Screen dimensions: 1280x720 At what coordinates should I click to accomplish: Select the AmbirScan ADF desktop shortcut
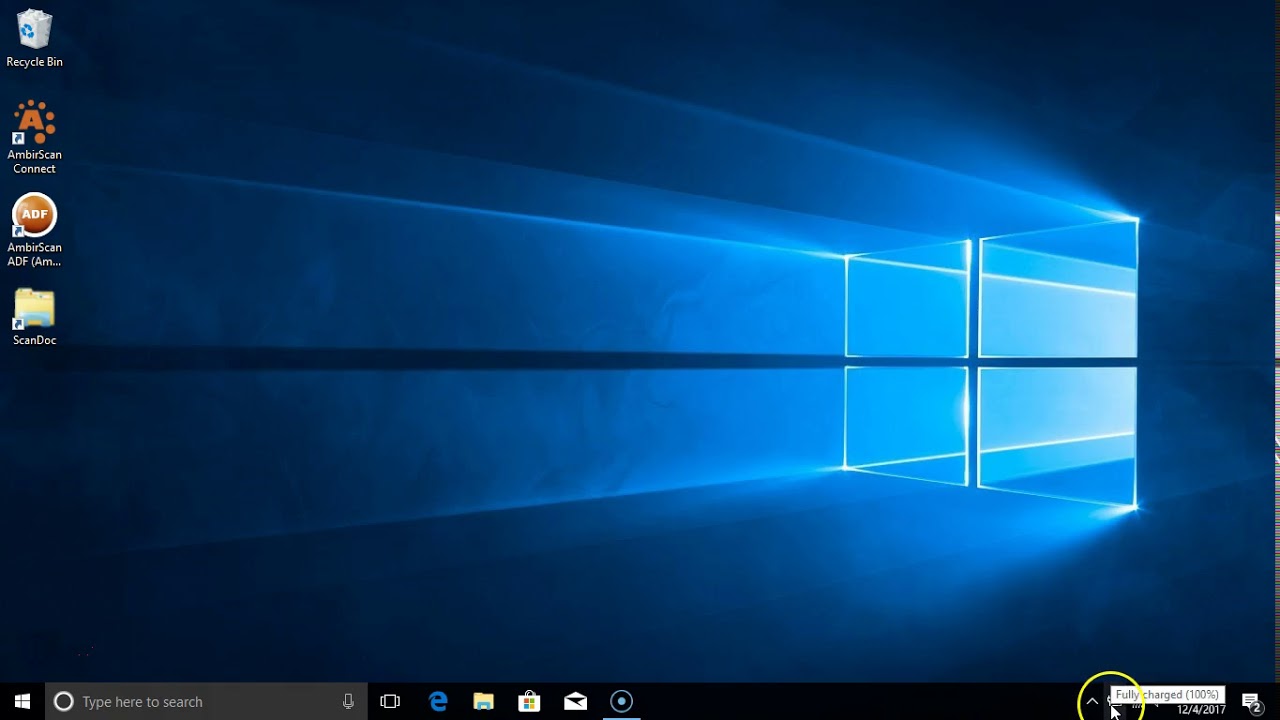34,230
